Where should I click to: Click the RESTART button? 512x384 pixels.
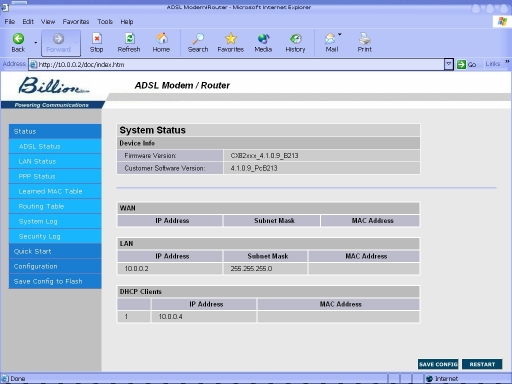[x=482, y=364]
